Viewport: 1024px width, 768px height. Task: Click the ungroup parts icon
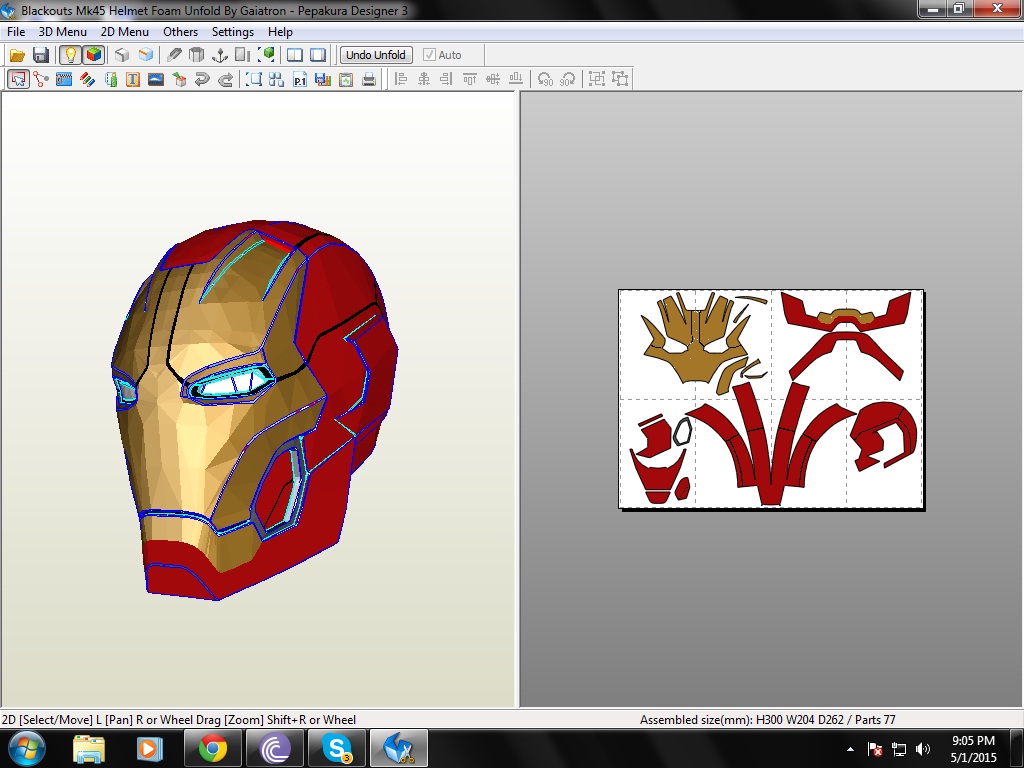tap(620, 80)
